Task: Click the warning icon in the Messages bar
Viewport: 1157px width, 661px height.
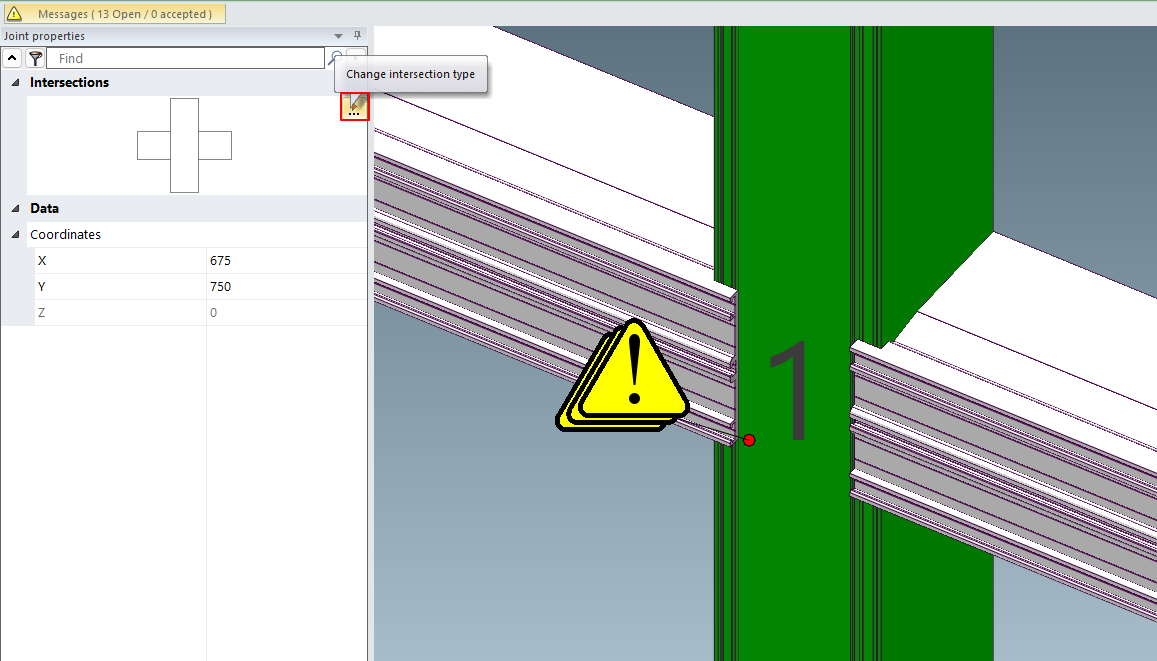Action: click(x=14, y=14)
